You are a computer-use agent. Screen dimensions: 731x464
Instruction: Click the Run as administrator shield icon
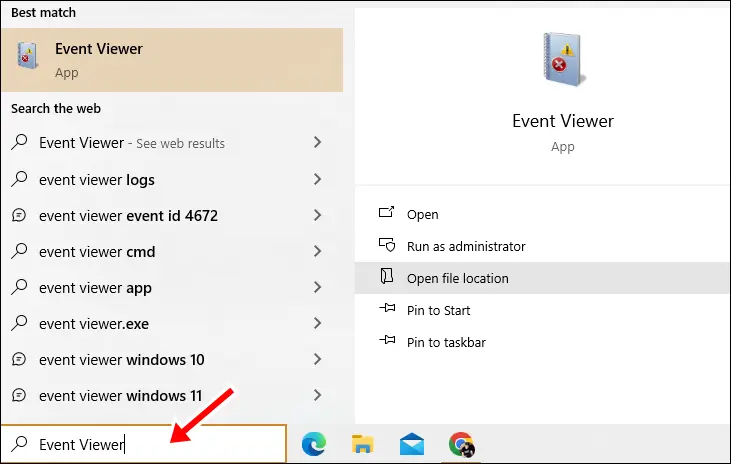(x=387, y=246)
